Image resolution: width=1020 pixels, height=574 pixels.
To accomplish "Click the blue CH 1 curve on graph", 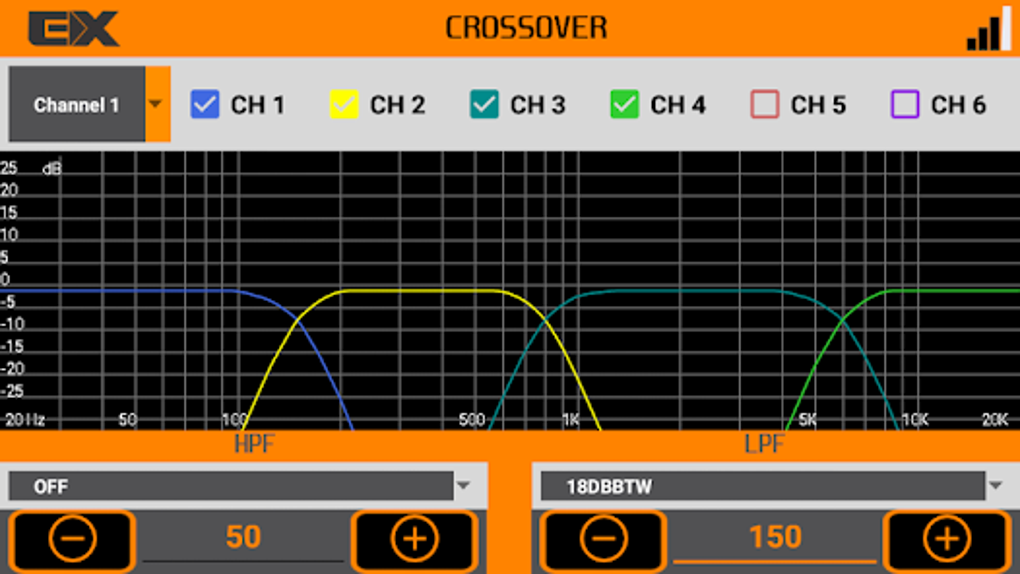I will tap(130, 291).
